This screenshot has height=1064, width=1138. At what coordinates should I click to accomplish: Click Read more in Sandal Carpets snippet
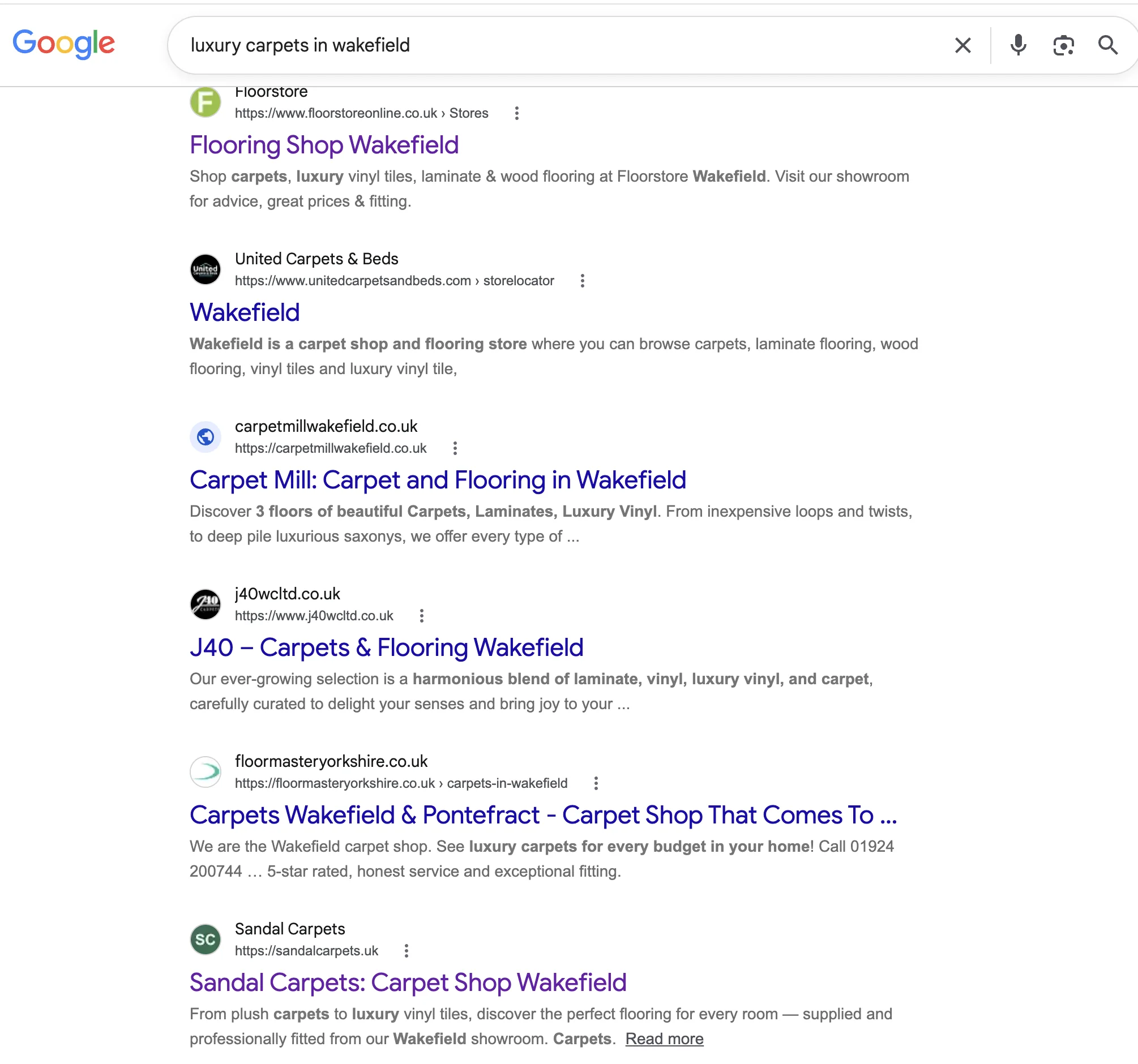coord(664,1039)
